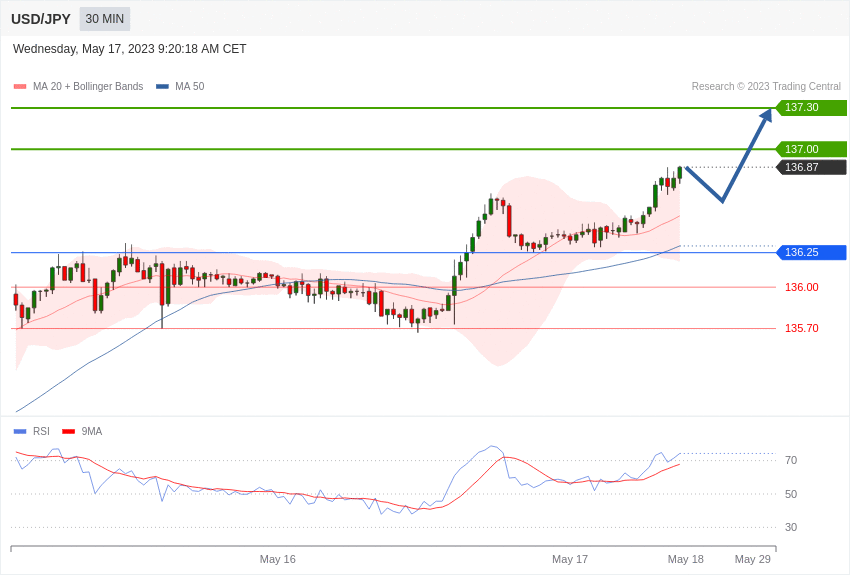Click the RSI legend label

pos(41,431)
